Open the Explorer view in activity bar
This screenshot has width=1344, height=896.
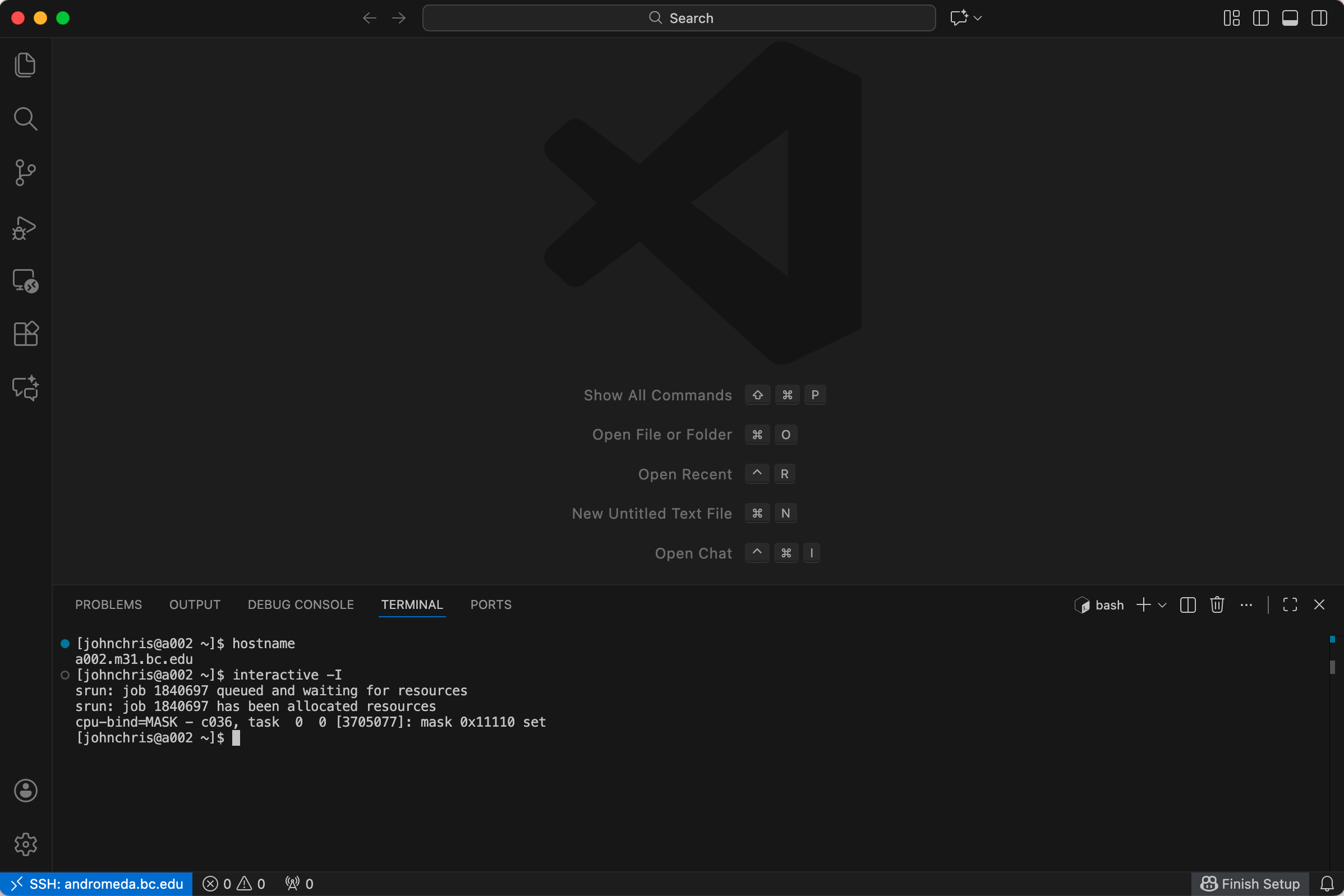coord(25,64)
